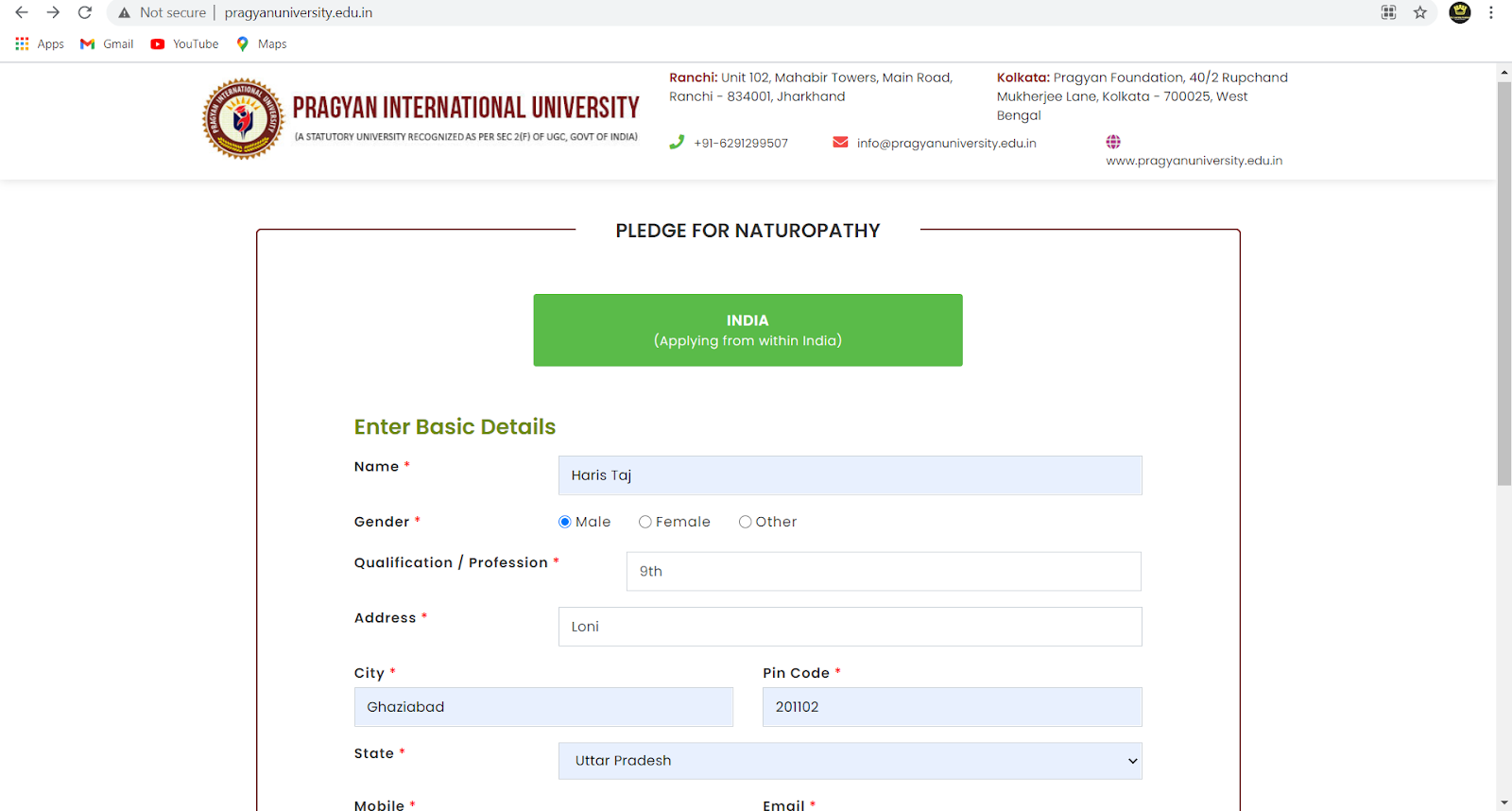1512x811 pixels.
Task: Click the green phone icon
Action: pos(677,142)
